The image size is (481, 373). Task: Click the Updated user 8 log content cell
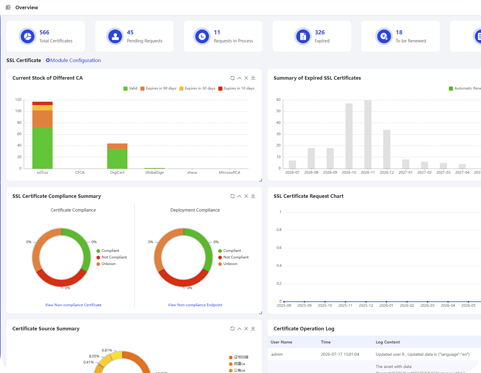423,354
